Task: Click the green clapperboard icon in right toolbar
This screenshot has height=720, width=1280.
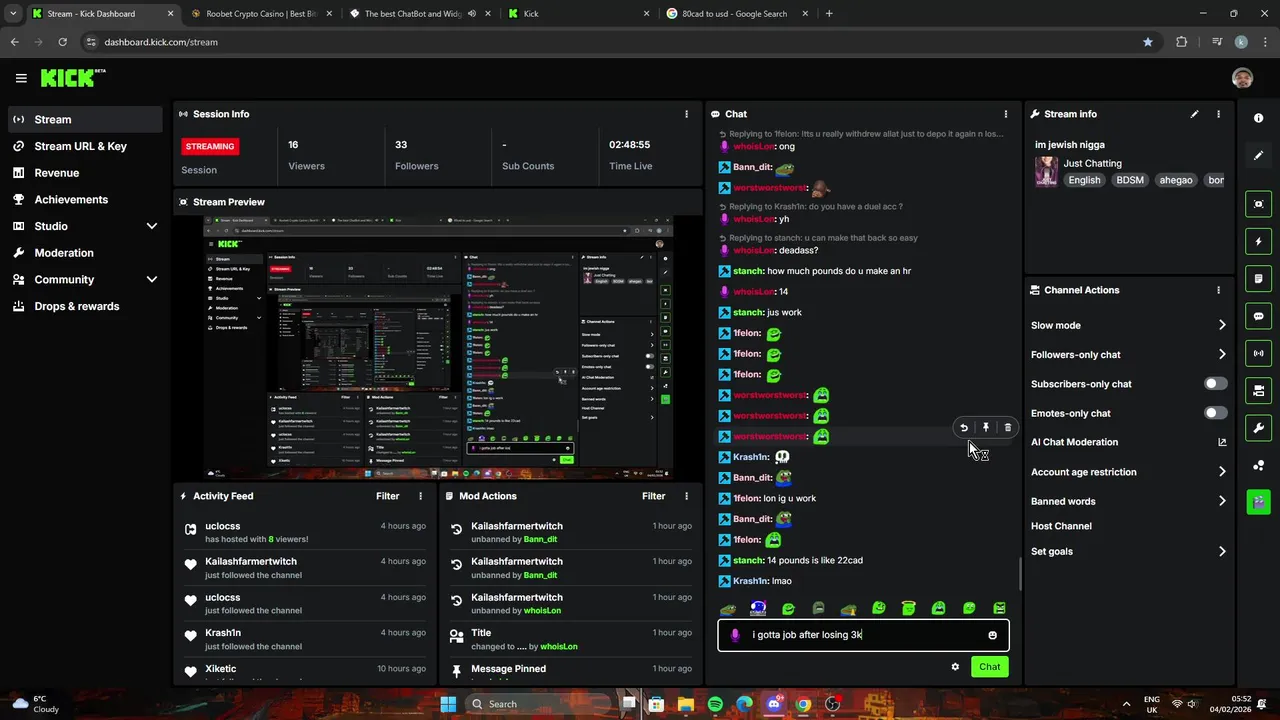Action: 1258,502
